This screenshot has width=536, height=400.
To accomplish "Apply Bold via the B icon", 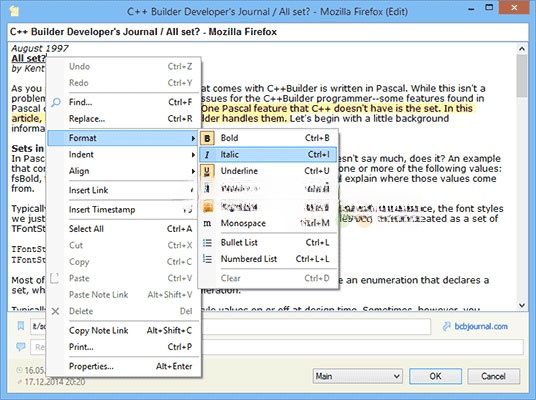I will tap(207, 138).
